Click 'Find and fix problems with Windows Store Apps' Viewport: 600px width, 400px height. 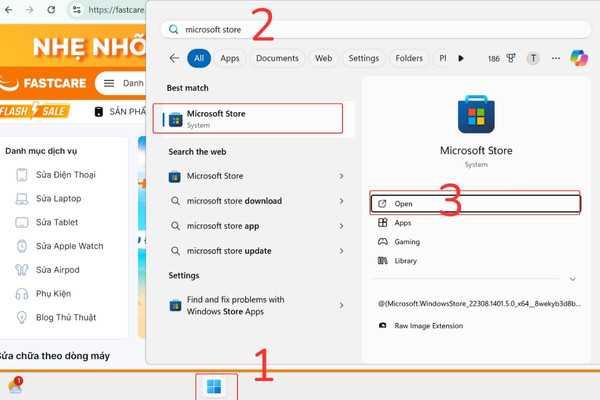click(x=235, y=305)
